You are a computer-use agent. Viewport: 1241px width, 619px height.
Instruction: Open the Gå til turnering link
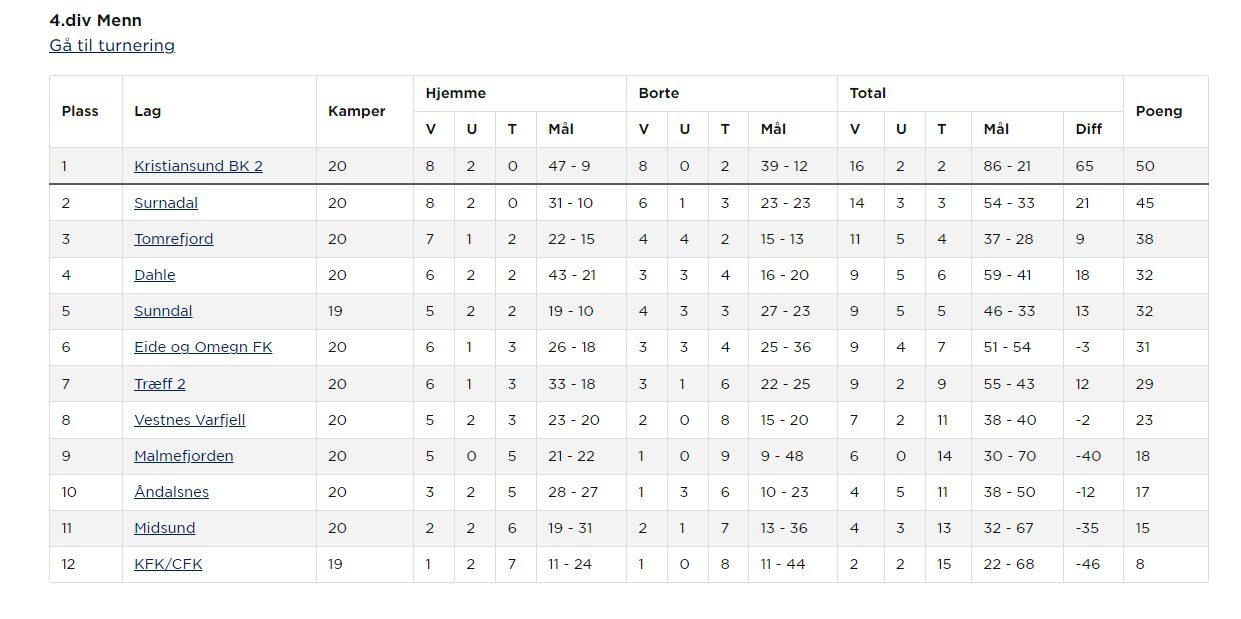[x=112, y=46]
